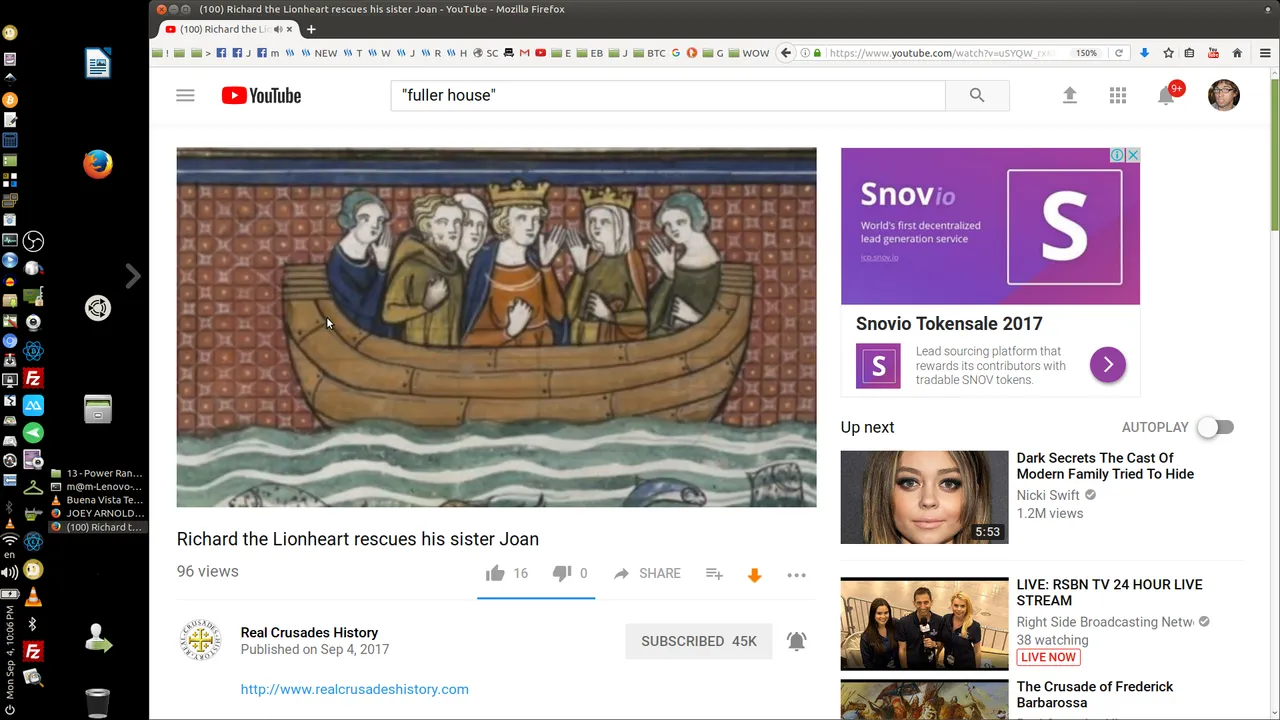Go to the YouTube home logo
The width and height of the screenshot is (1280, 720).
click(x=261, y=96)
